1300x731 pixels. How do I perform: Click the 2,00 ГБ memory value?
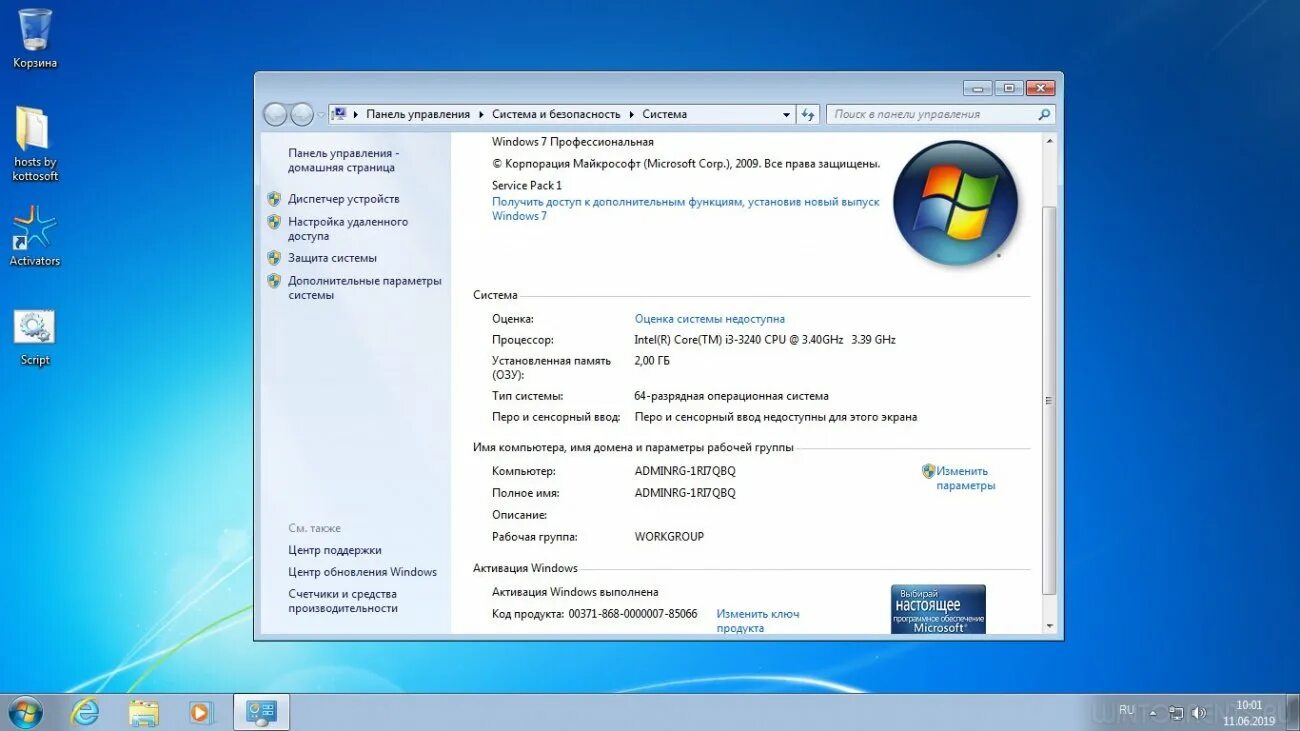(x=652, y=361)
